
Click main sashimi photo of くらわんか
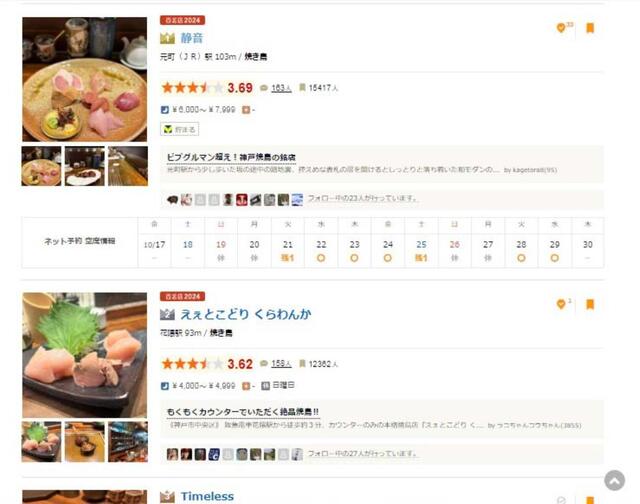84,355
